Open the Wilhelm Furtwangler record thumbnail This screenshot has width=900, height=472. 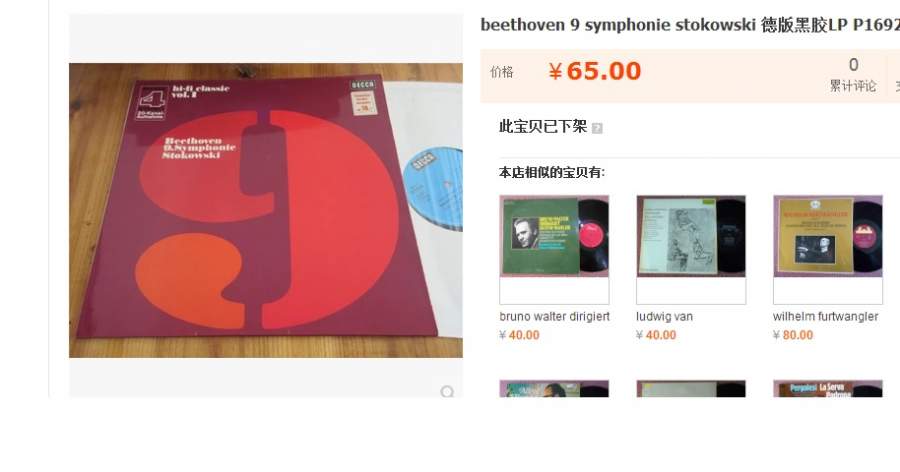point(828,236)
